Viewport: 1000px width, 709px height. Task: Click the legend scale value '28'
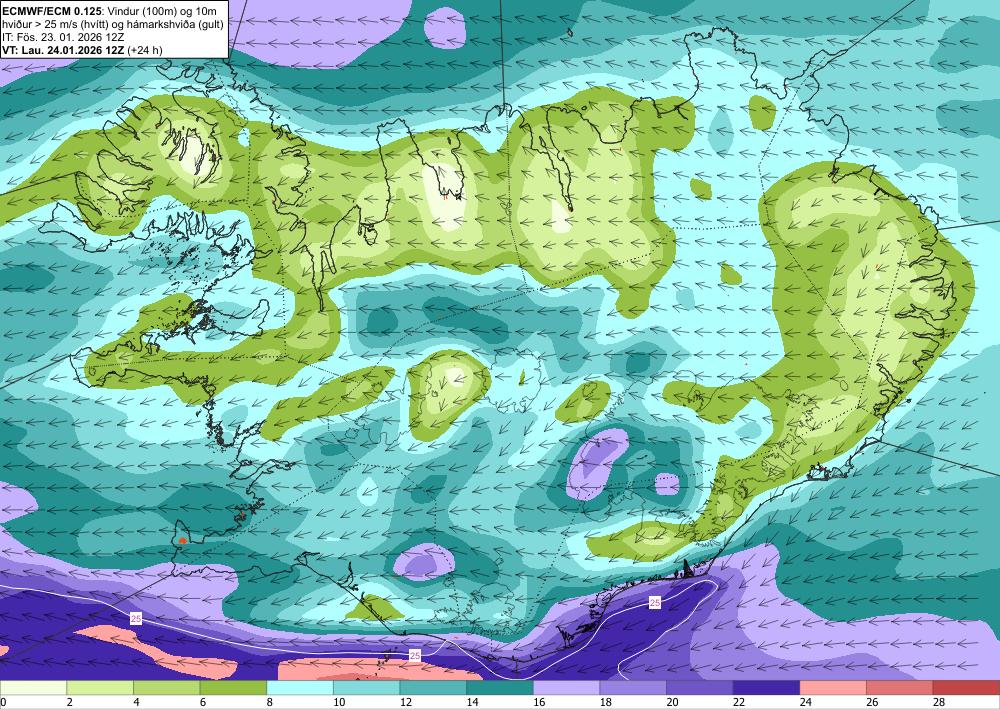click(939, 702)
